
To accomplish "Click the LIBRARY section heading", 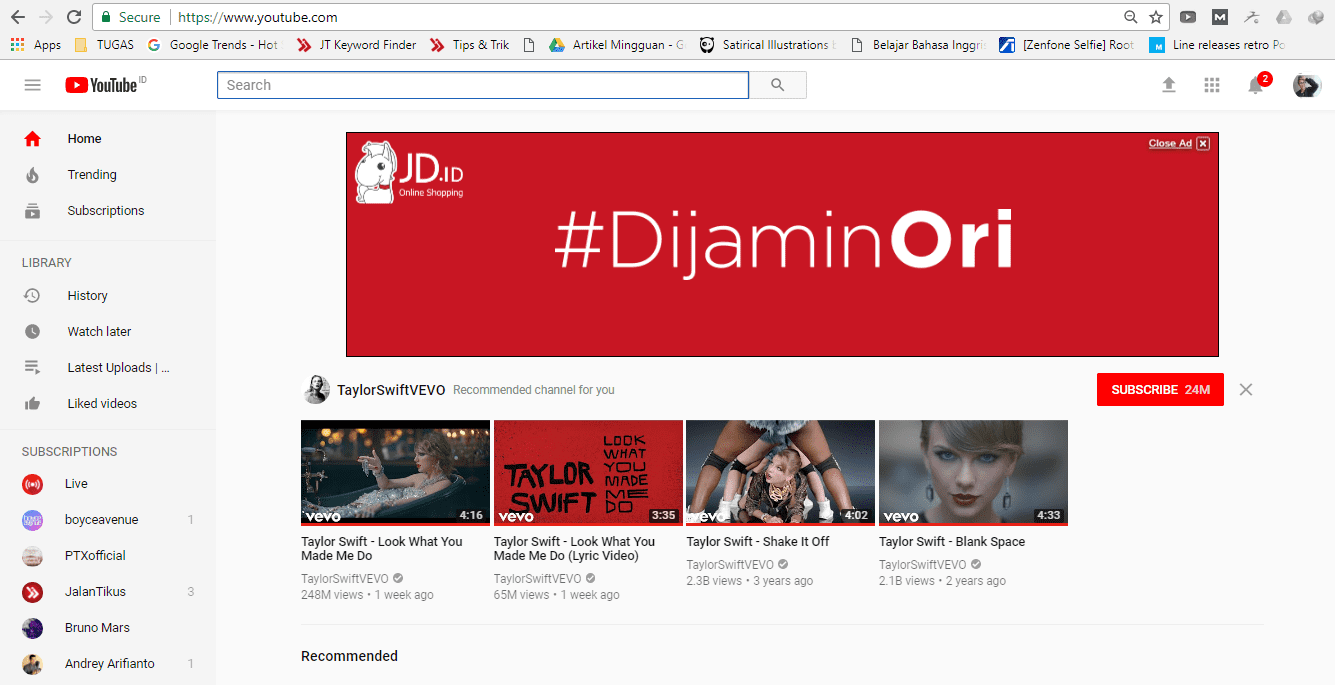I will pyautogui.click(x=47, y=263).
